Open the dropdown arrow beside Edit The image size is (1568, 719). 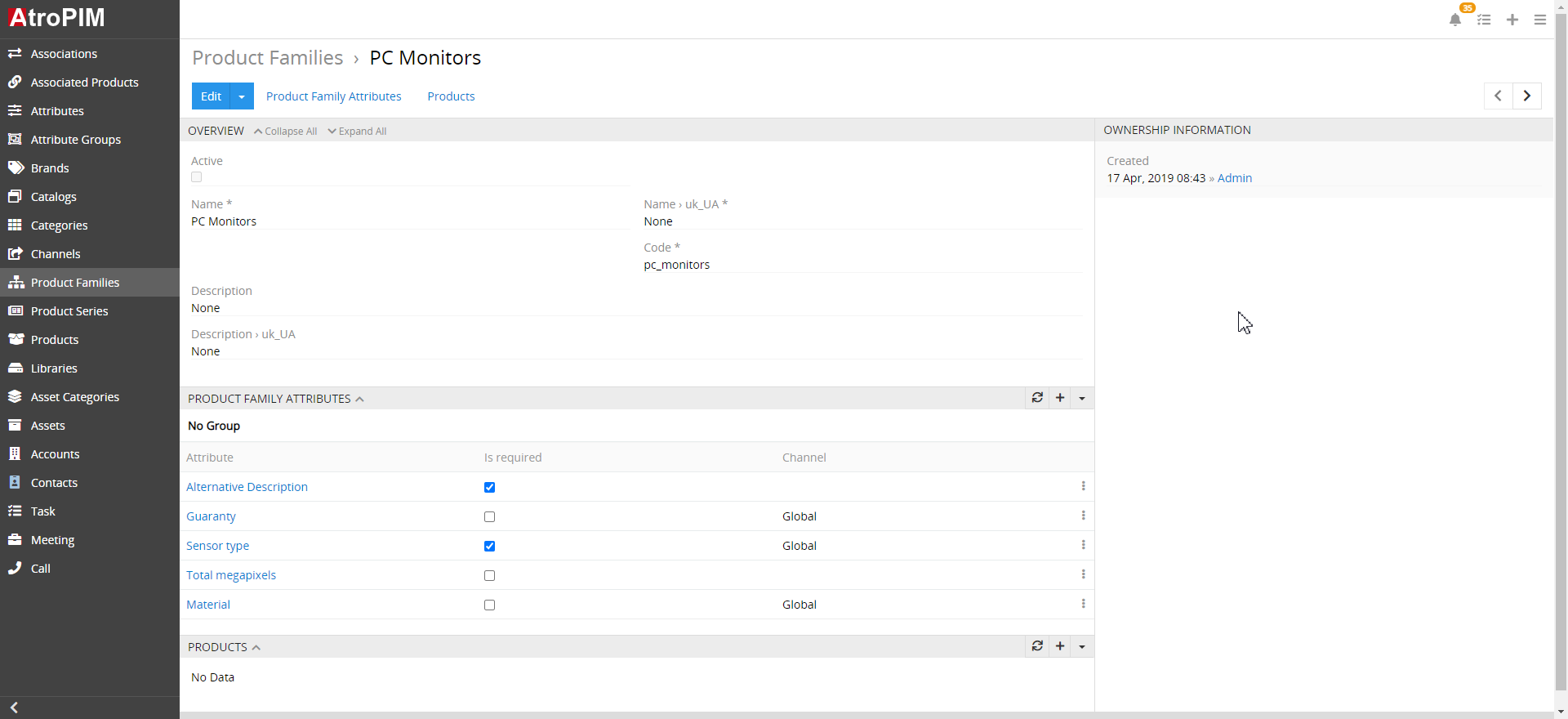pyautogui.click(x=242, y=96)
